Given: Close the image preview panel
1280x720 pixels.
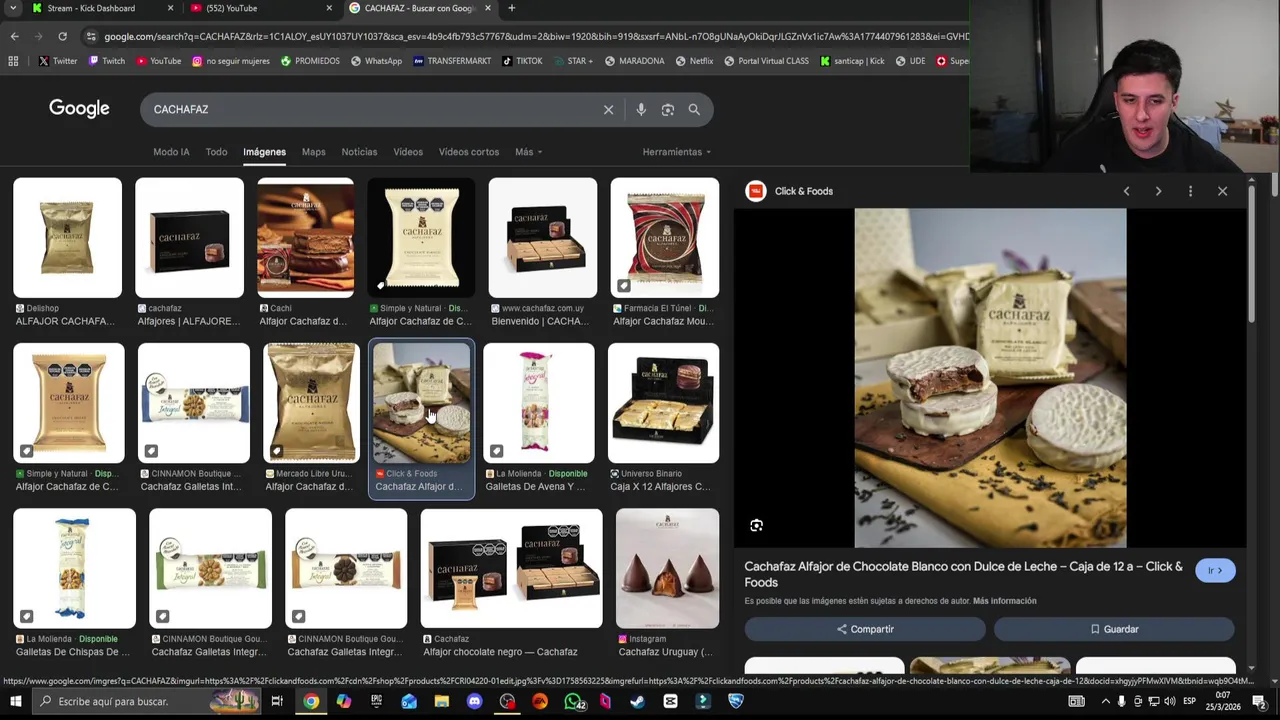Looking at the screenshot, I should click(1222, 191).
